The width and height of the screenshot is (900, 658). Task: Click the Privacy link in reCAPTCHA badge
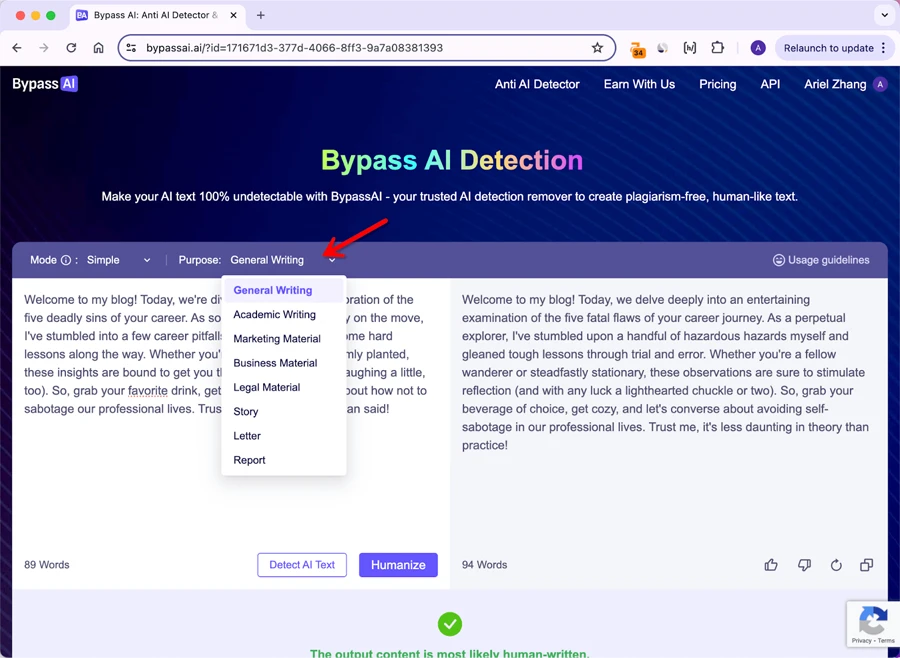click(861, 641)
